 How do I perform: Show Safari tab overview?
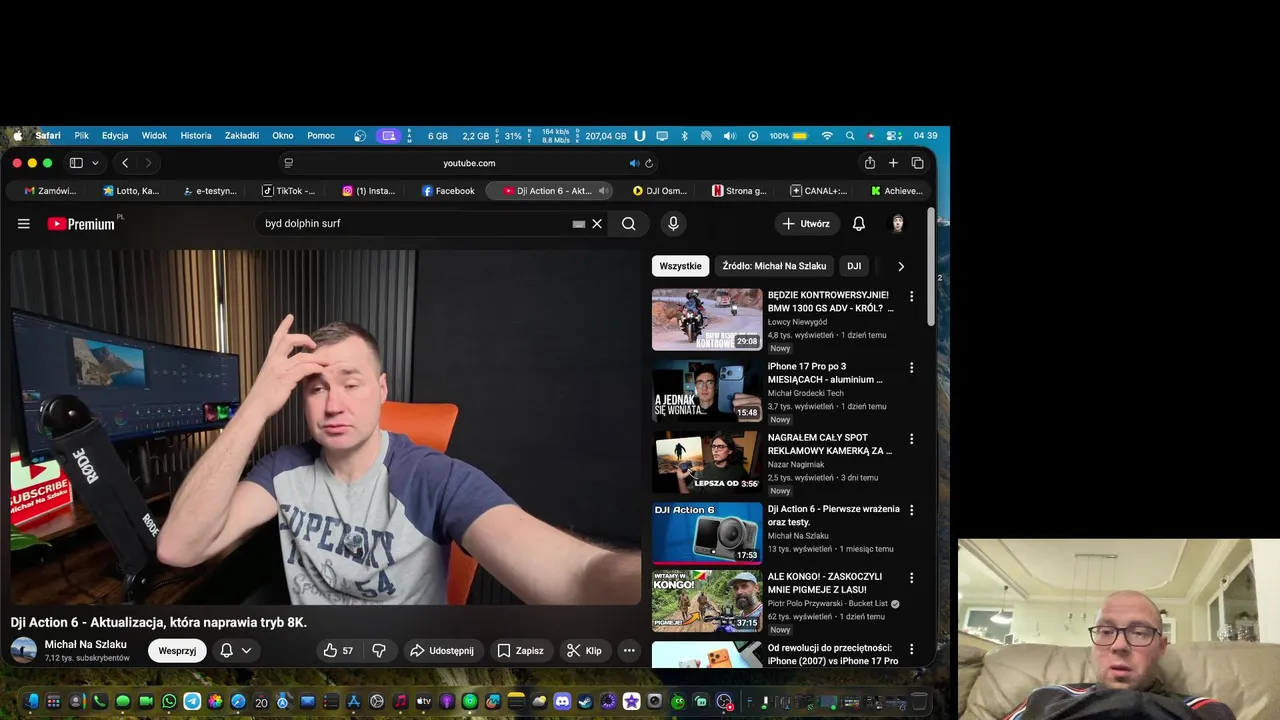point(917,163)
